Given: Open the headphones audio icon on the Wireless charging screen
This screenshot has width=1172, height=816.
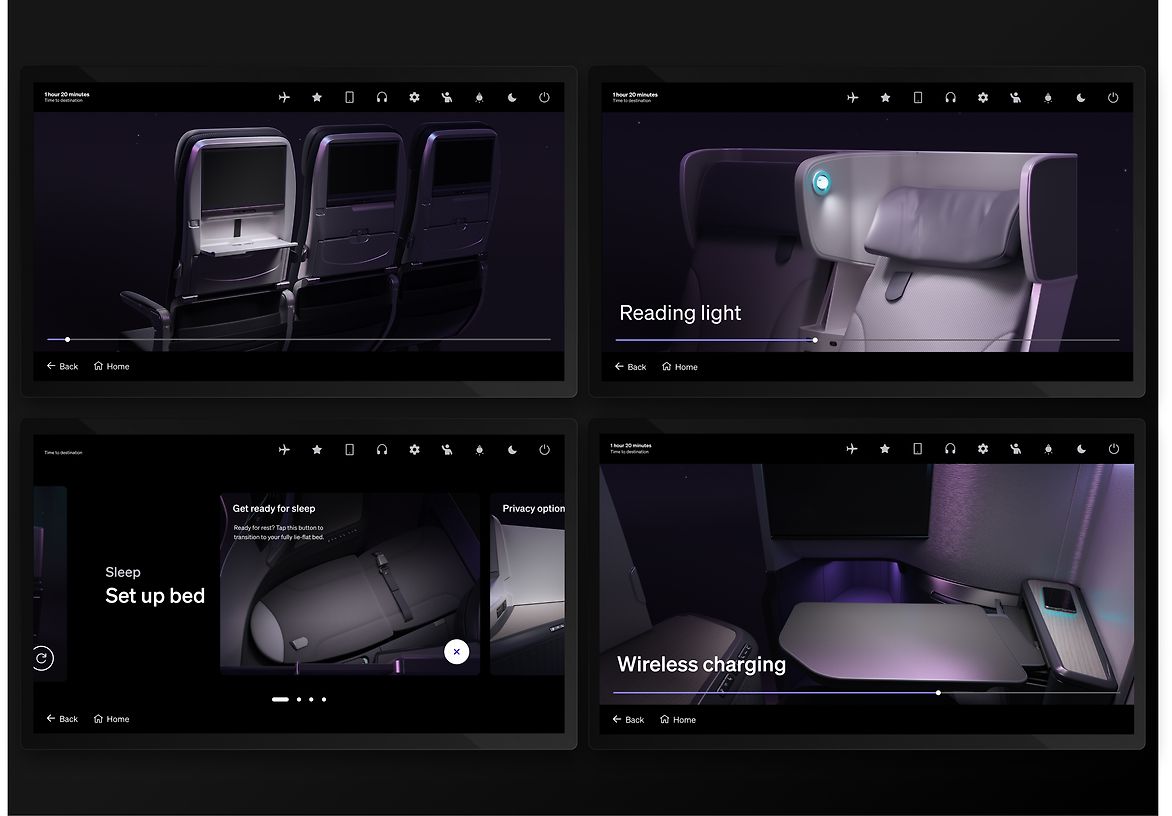Looking at the screenshot, I should (950, 449).
